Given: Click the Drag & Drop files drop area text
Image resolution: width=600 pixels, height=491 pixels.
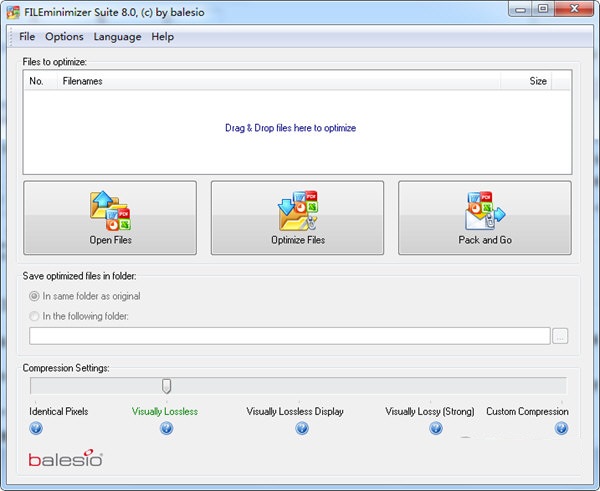Looking at the screenshot, I should [x=290, y=128].
